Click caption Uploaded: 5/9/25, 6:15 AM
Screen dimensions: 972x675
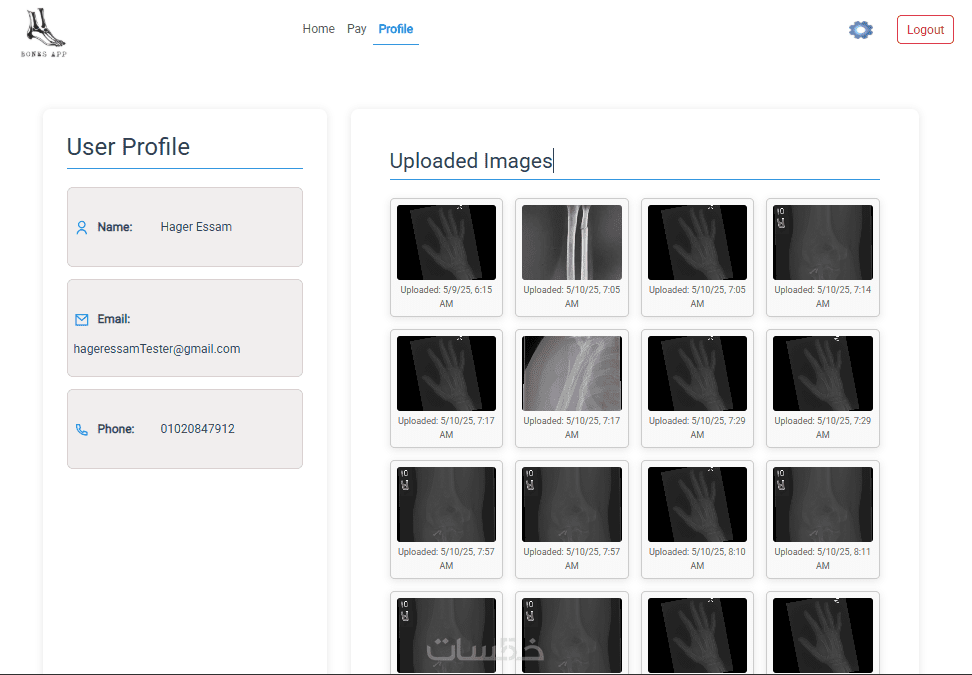(x=446, y=296)
